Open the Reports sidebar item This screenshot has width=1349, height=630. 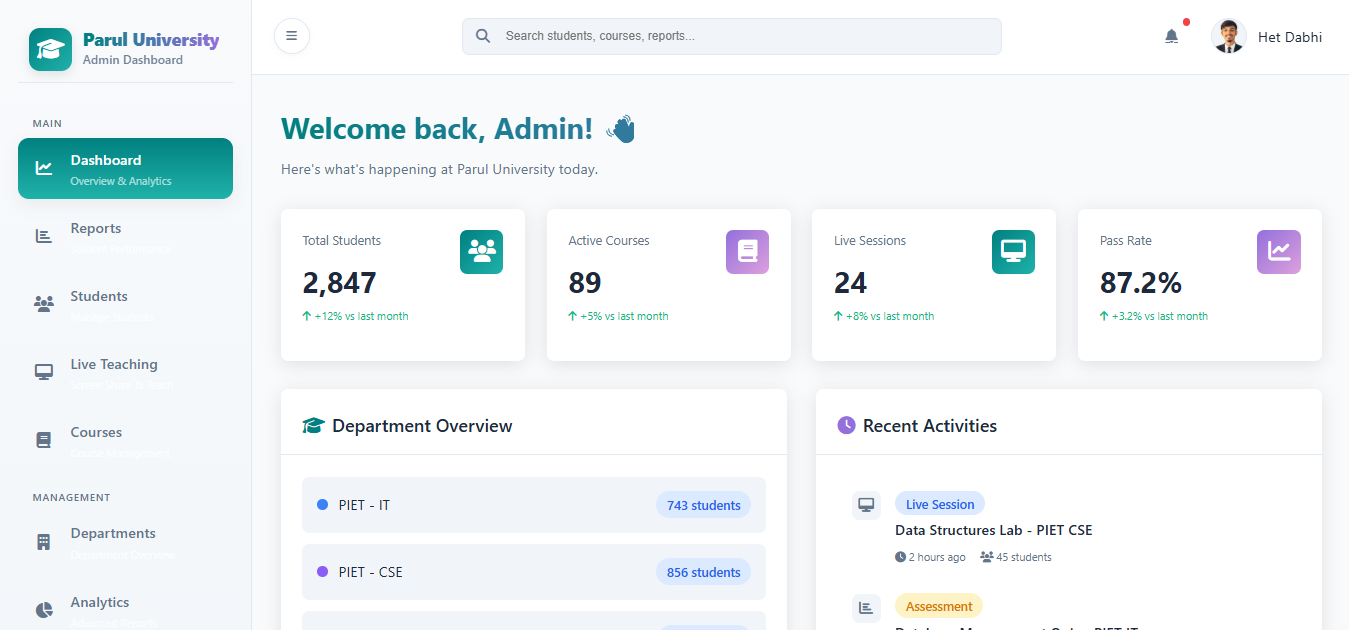click(x=125, y=237)
